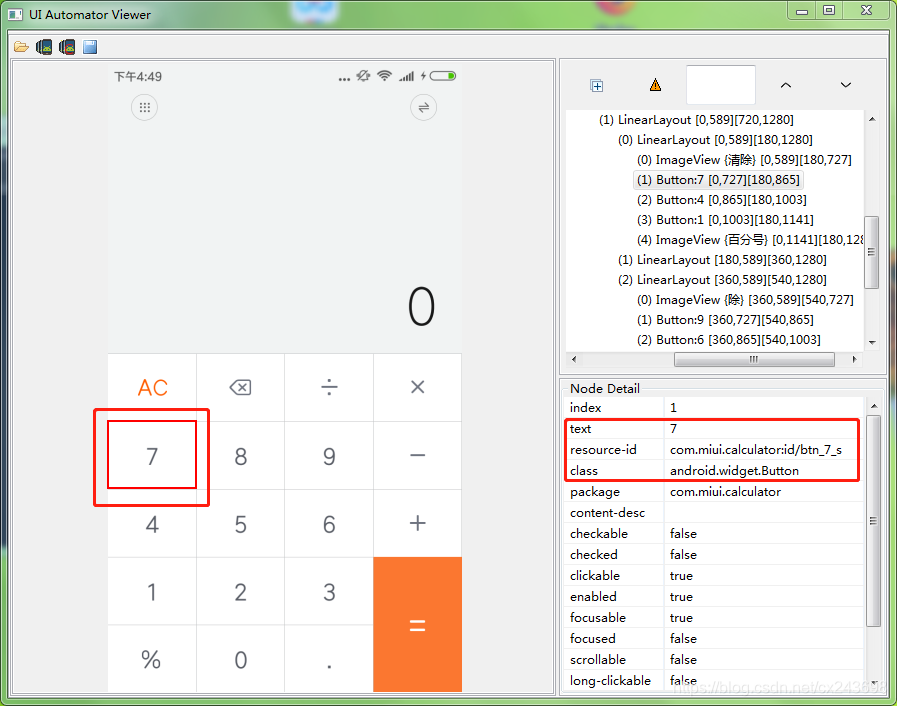Click the round dots-grid icon in the calculator

(145, 108)
